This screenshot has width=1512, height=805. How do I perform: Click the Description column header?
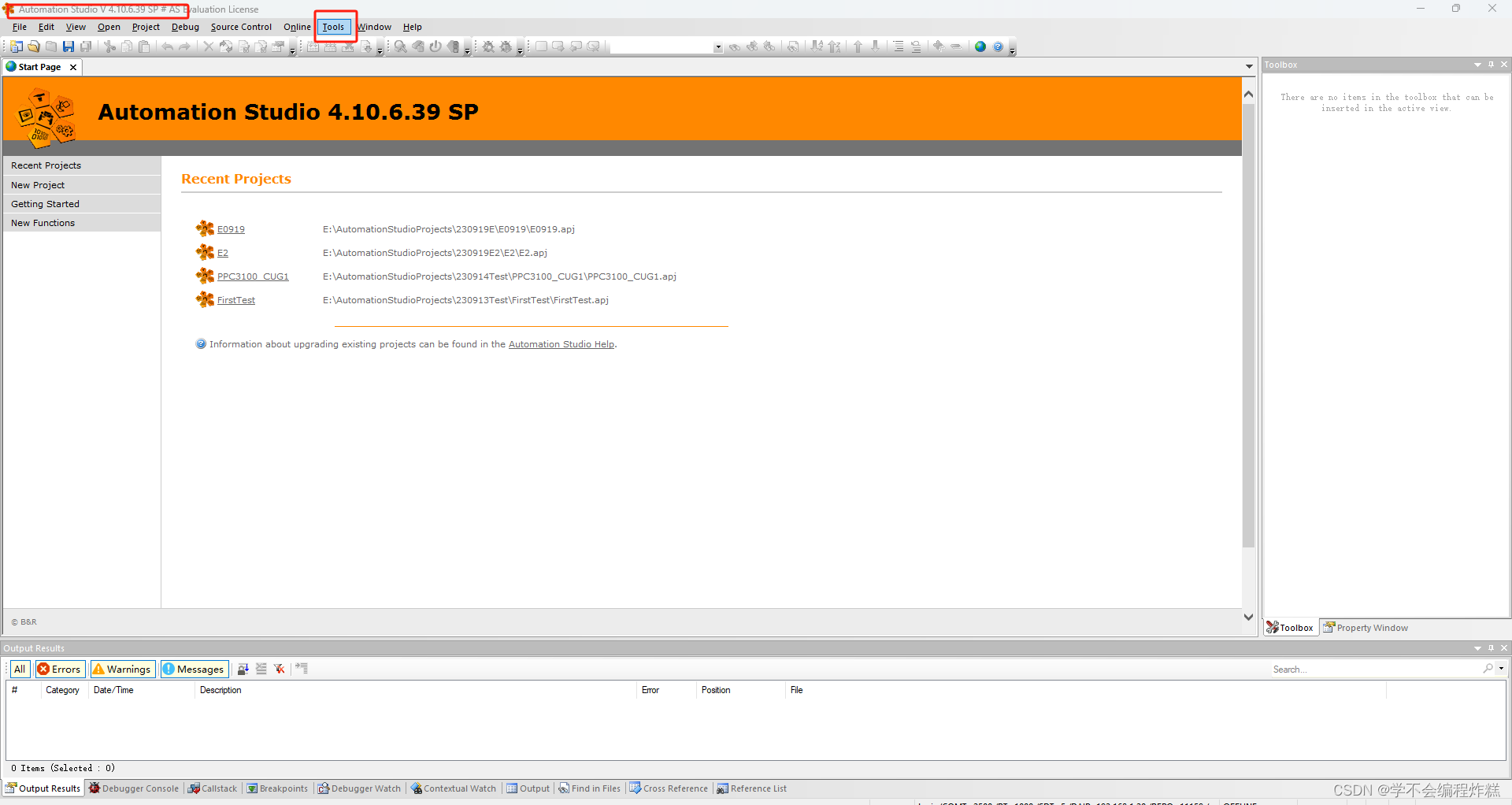point(415,690)
